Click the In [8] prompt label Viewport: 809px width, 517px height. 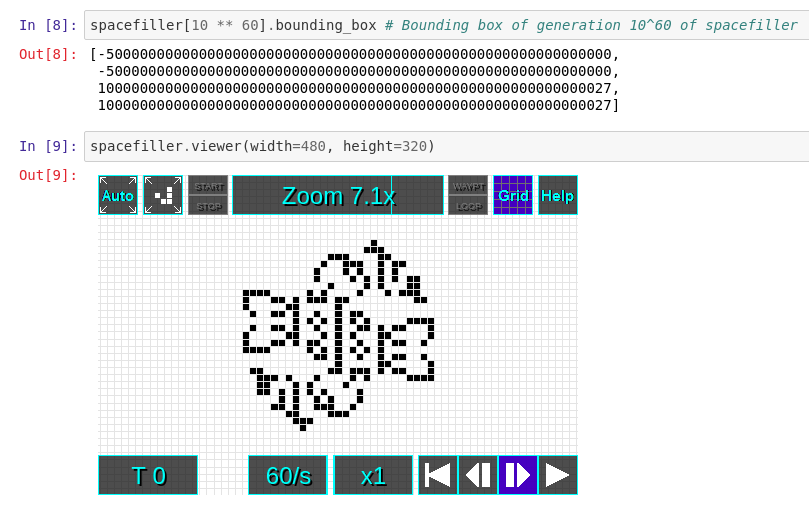(48, 25)
